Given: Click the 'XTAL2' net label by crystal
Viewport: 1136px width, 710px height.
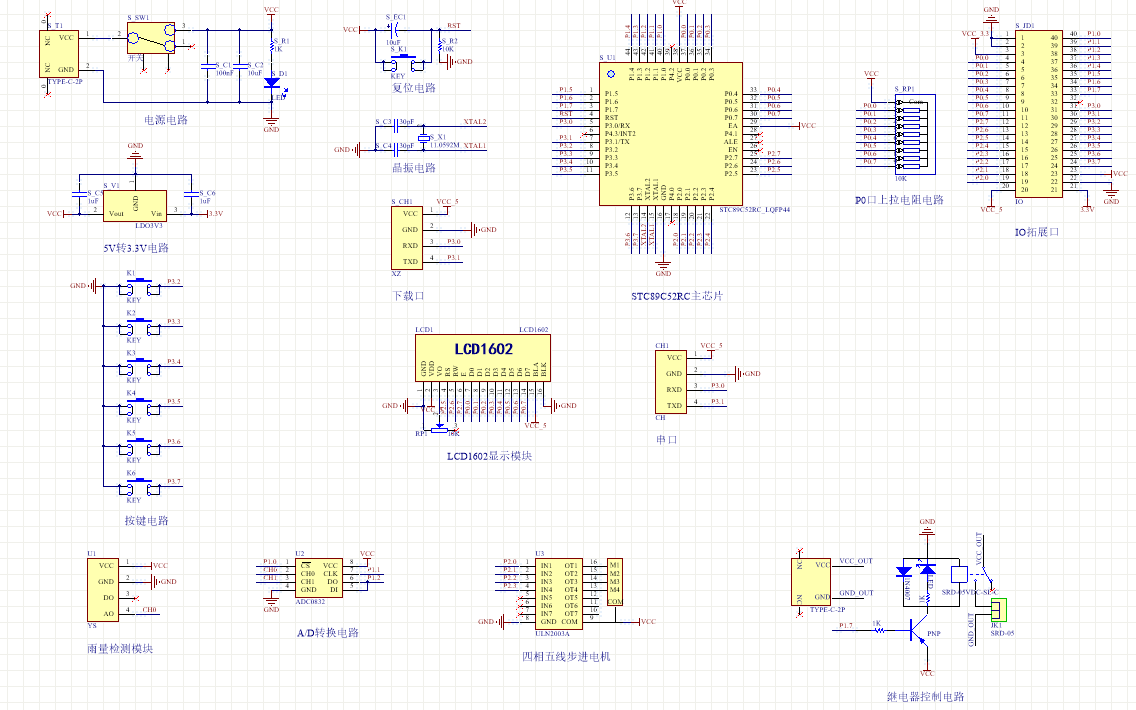Looking at the screenshot, I should coord(475,122).
